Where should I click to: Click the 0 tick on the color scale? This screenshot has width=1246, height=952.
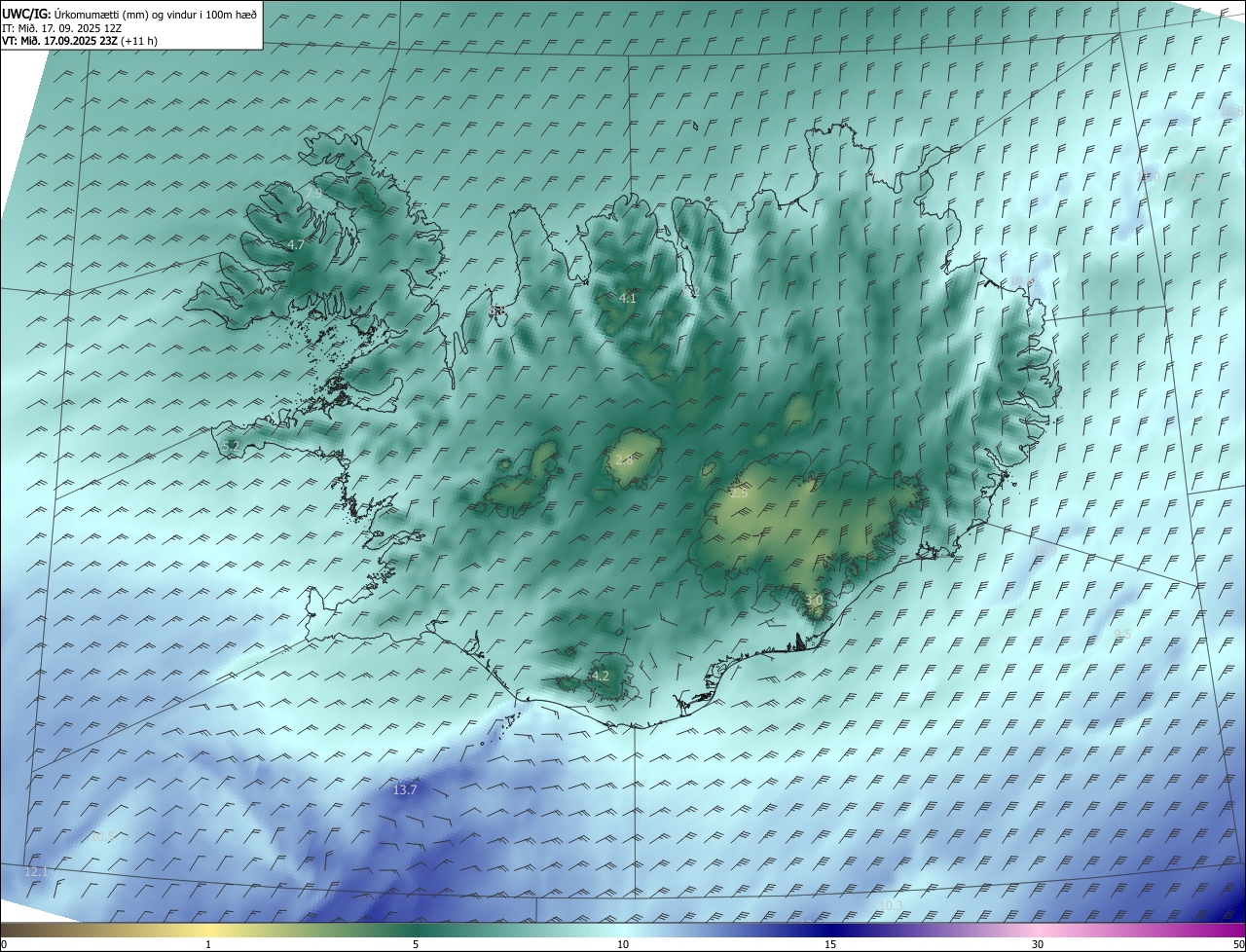4,944
